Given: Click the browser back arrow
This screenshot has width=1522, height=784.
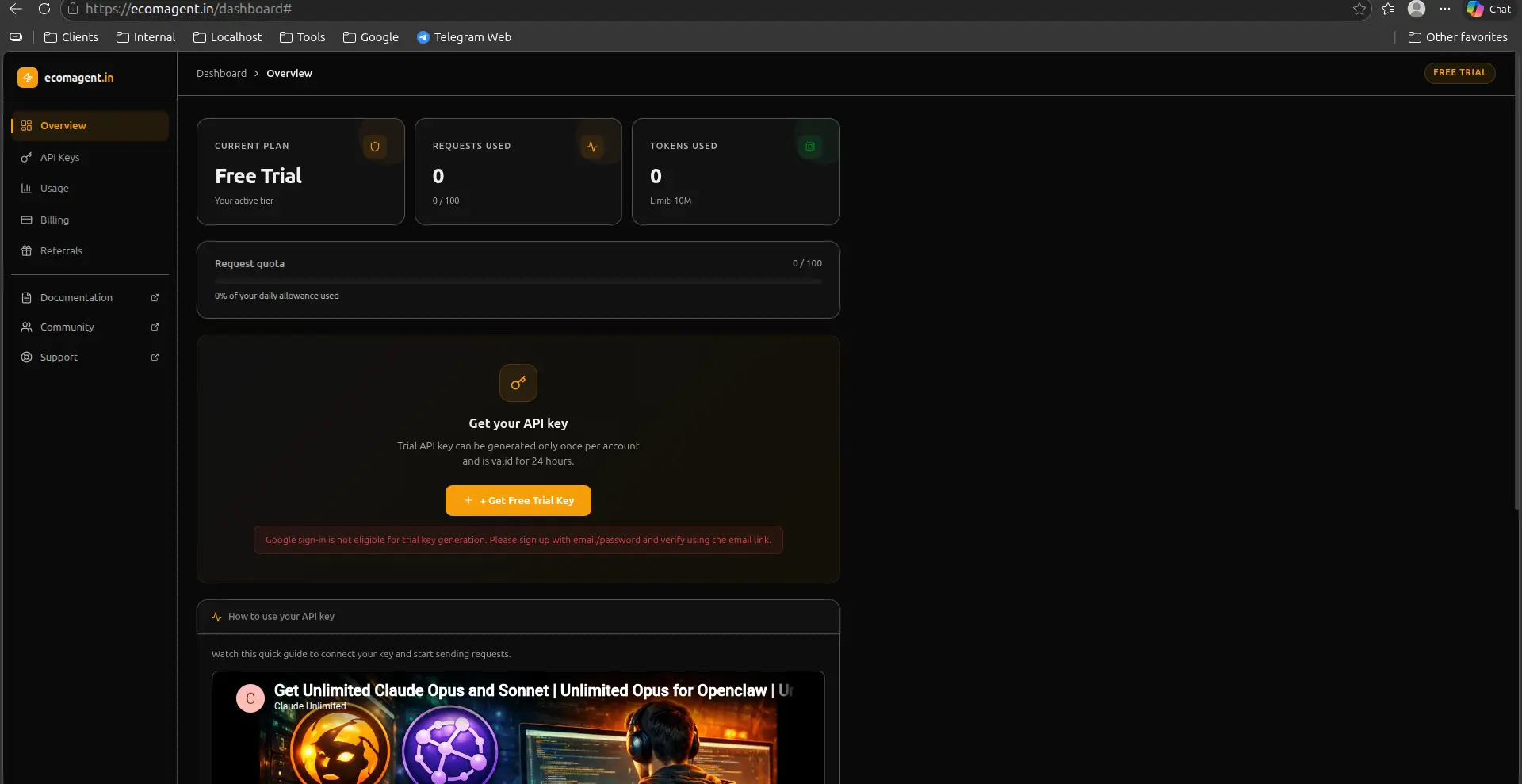Looking at the screenshot, I should [15, 9].
